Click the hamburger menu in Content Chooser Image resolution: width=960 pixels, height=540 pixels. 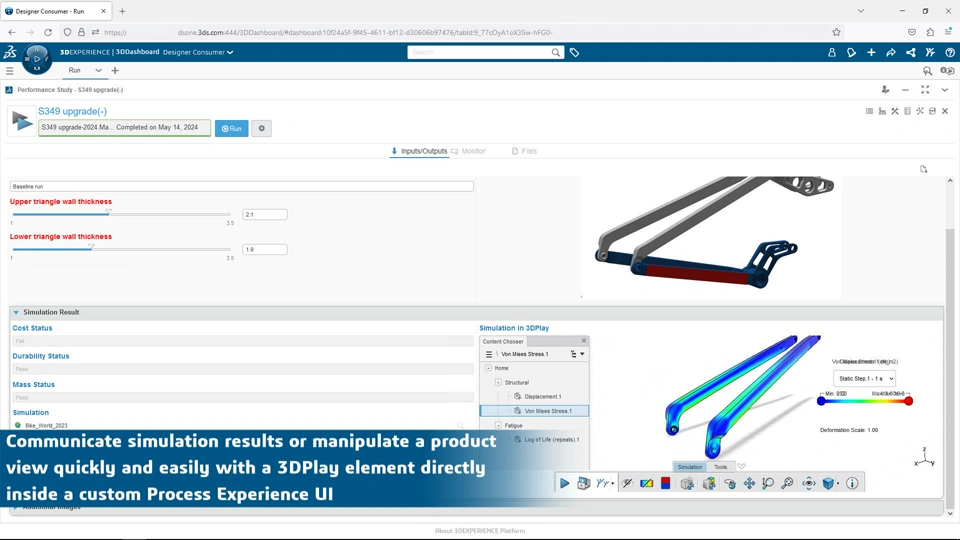[x=489, y=354]
